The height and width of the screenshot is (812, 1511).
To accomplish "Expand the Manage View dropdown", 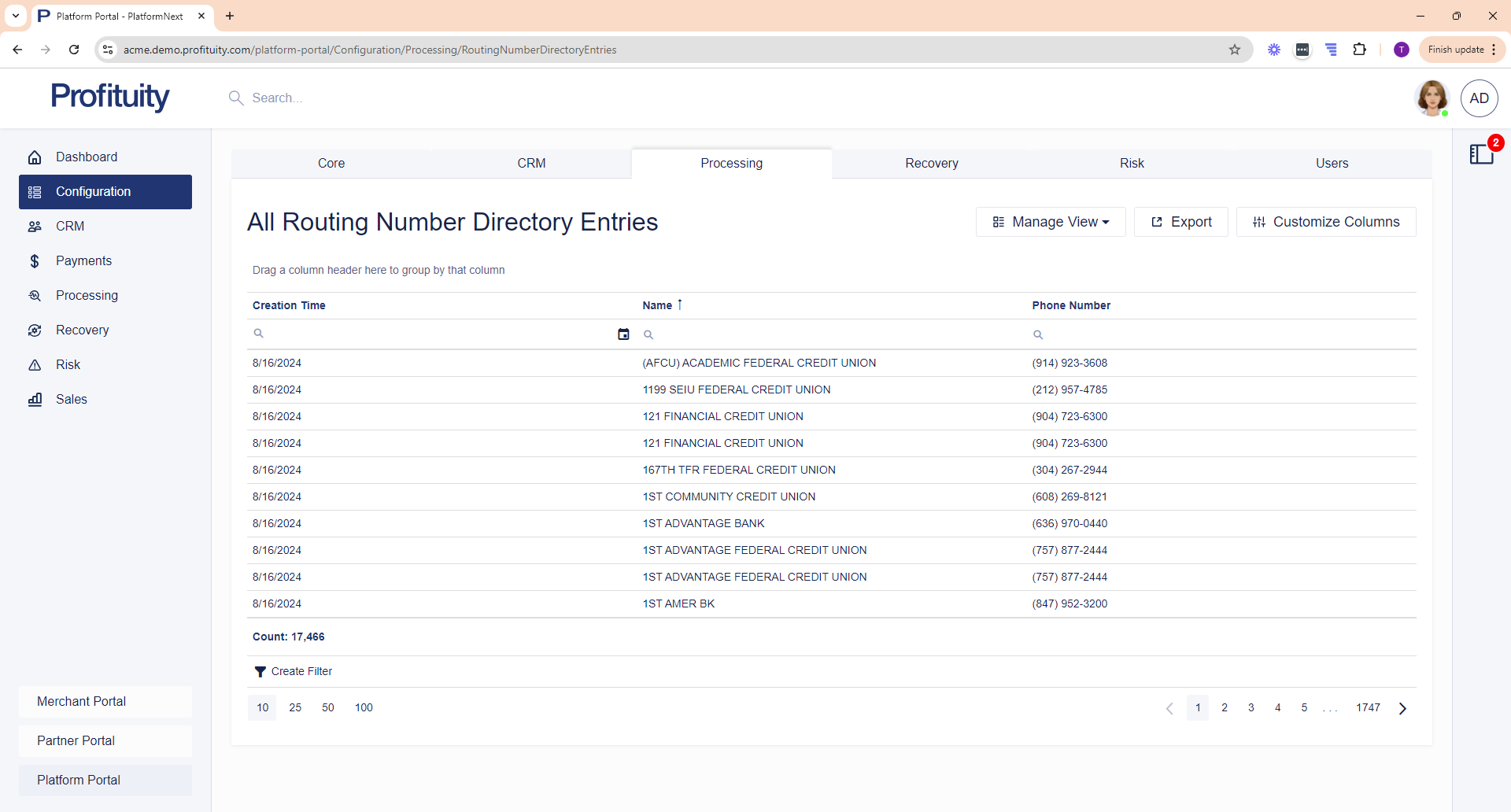I will click(1051, 222).
